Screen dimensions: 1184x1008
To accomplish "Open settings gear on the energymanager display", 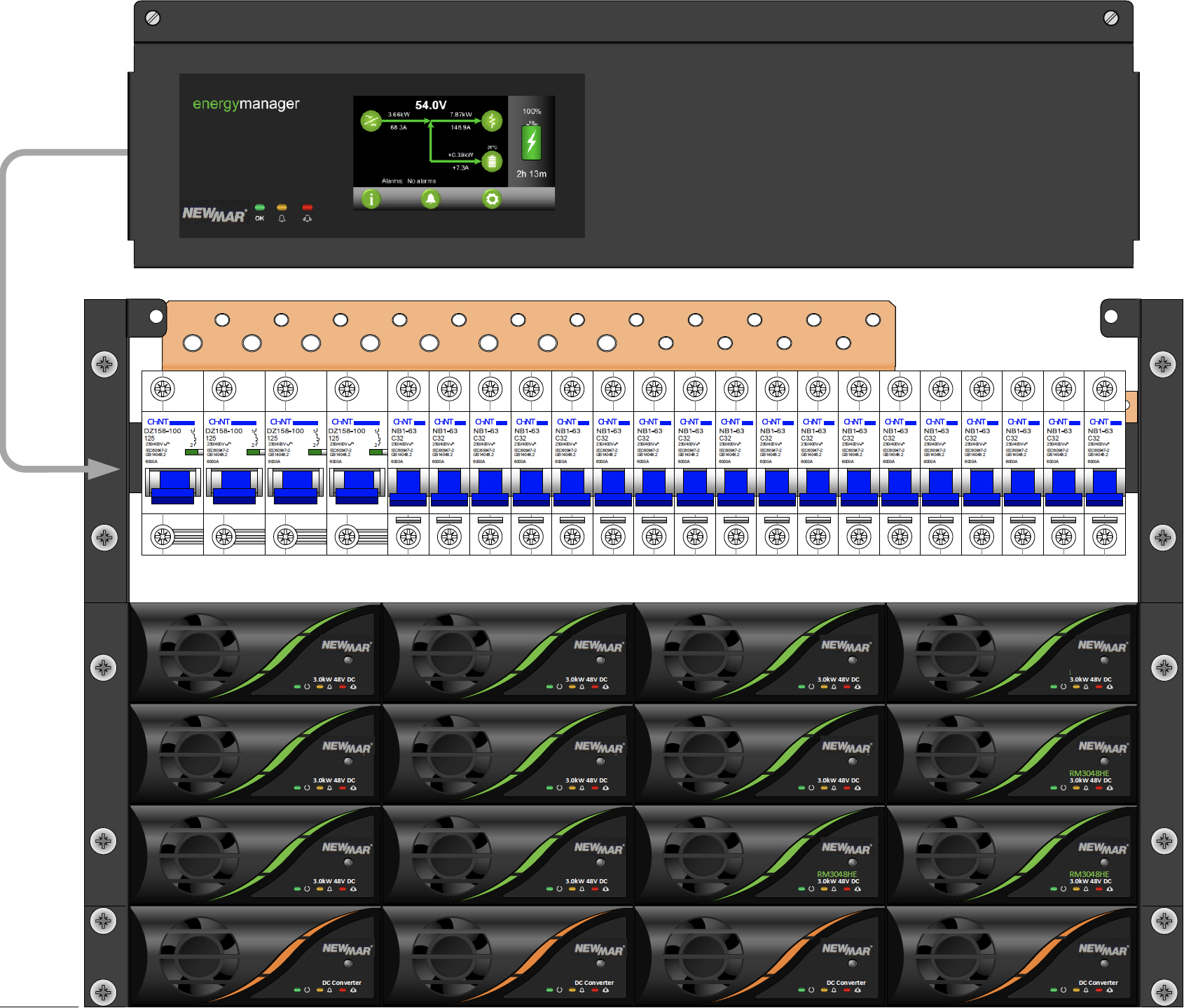I will coord(492,200).
